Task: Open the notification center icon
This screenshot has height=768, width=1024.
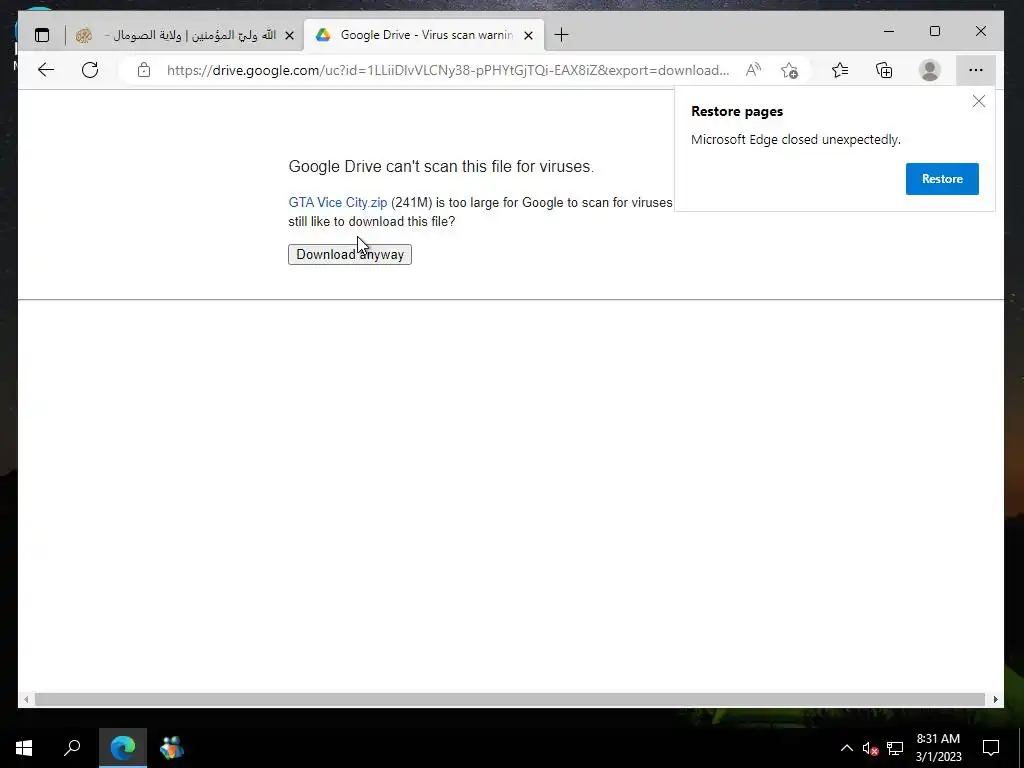Action: tap(991, 748)
